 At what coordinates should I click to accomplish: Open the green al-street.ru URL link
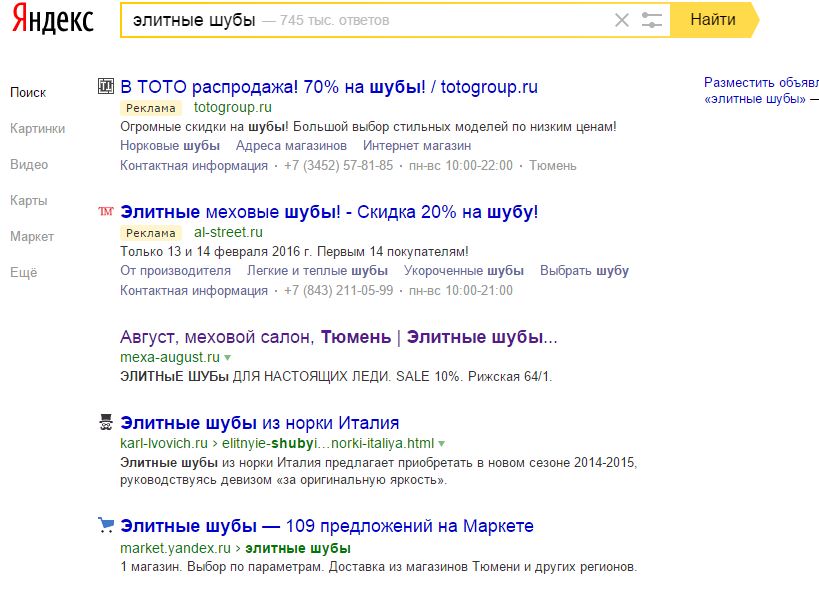(x=228, y=232)
